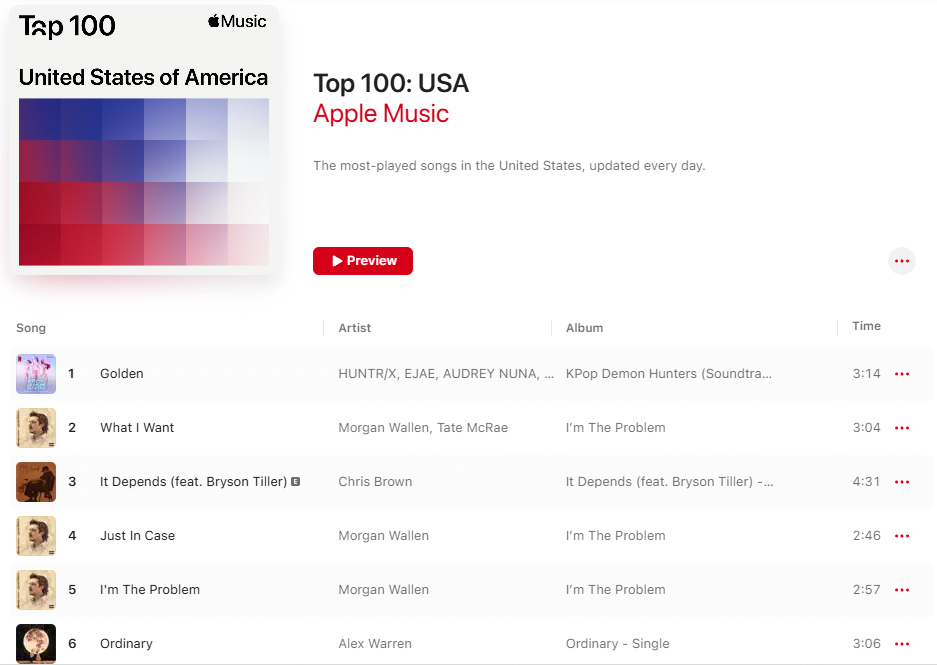
Task: Click the Artist column header
Action: 355,328
